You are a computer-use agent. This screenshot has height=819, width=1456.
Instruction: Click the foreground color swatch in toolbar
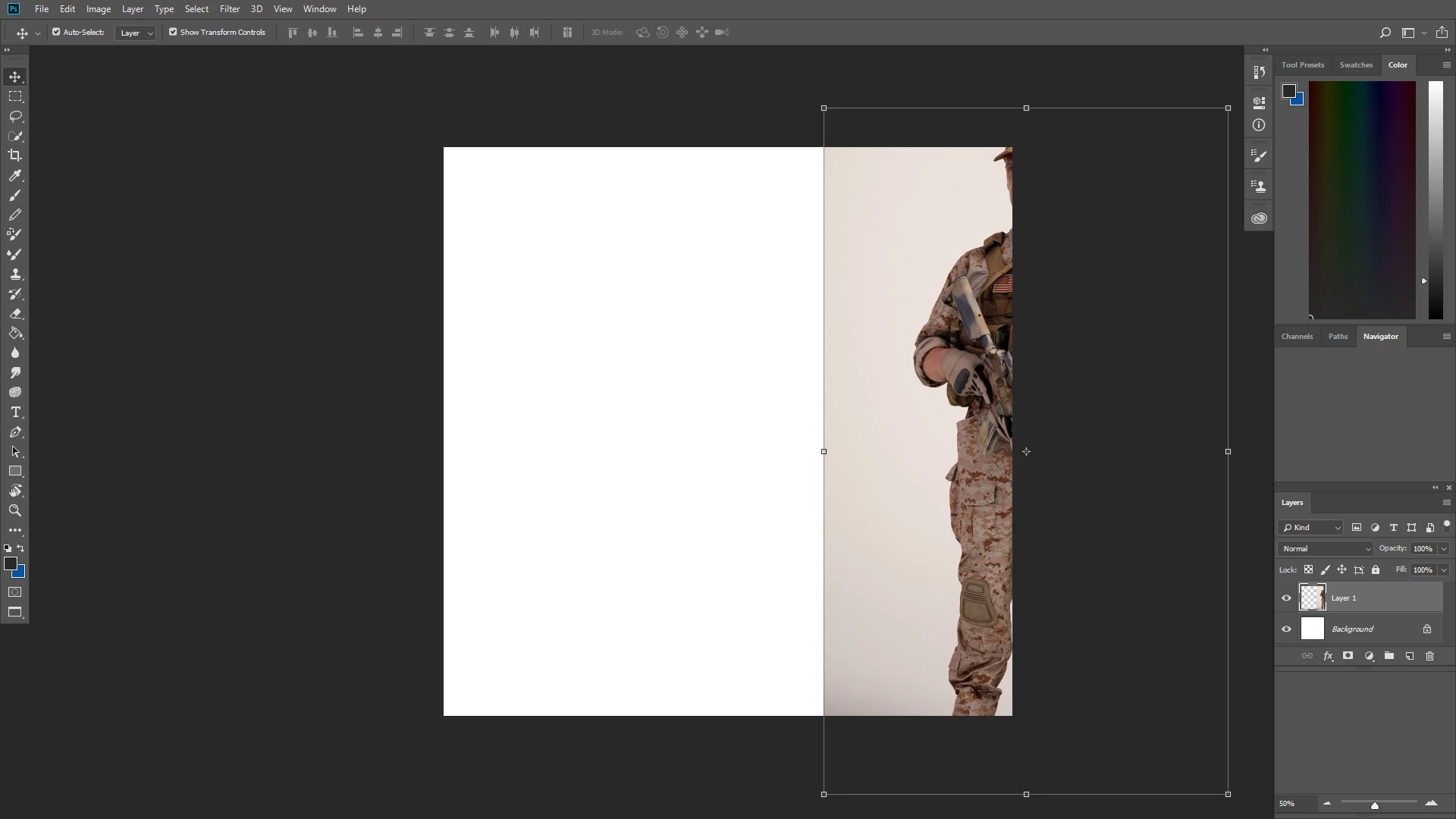click(10, 563)
